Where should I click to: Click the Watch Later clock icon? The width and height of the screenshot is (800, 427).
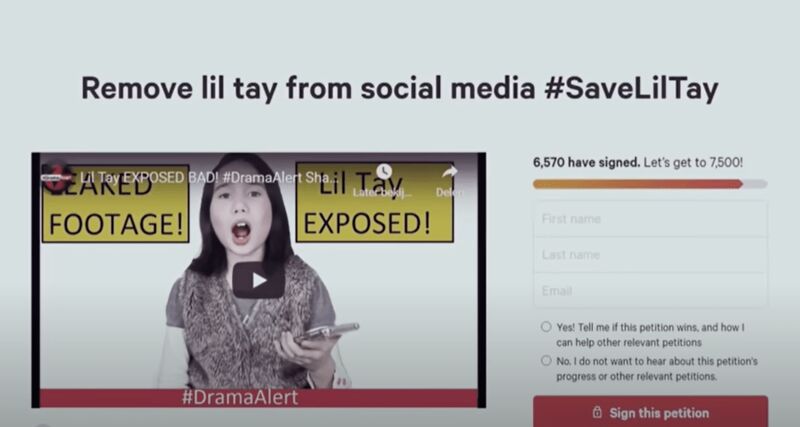pyautogui.click(x=384, y=172)
